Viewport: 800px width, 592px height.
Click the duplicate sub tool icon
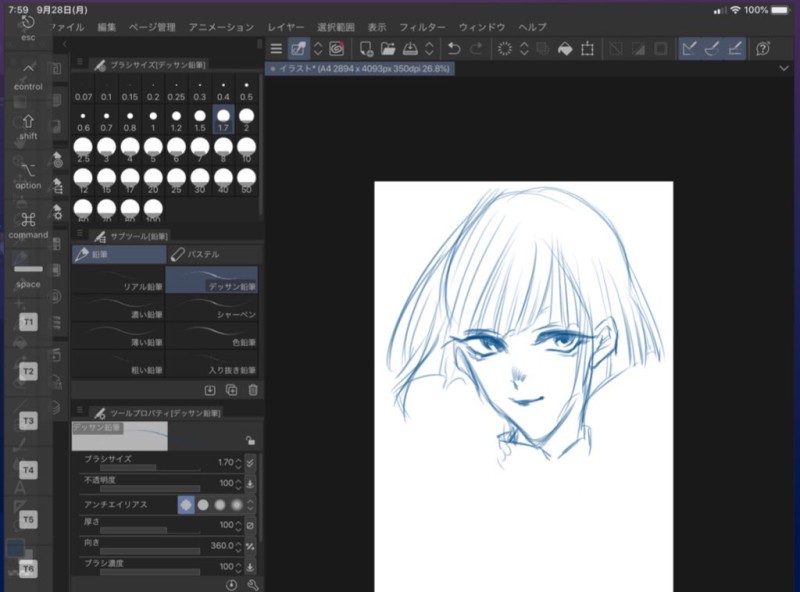pyautogui.click(x=231, y=390)
